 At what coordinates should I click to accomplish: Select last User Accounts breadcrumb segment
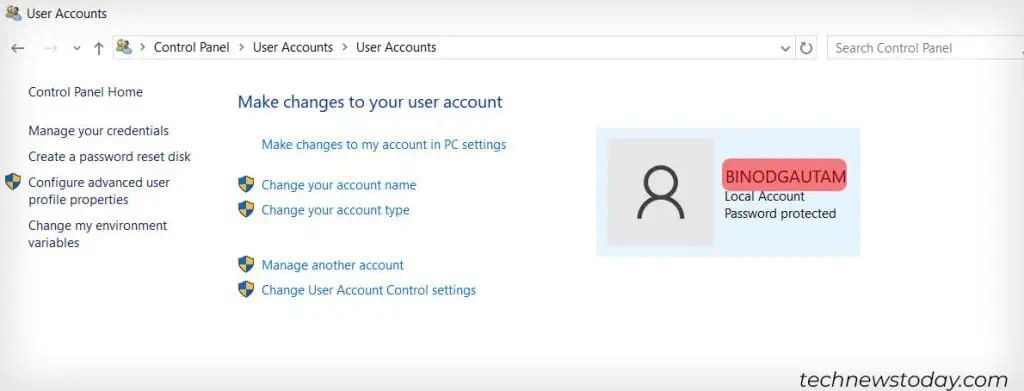pyautogui.click(x=396, y=47)
